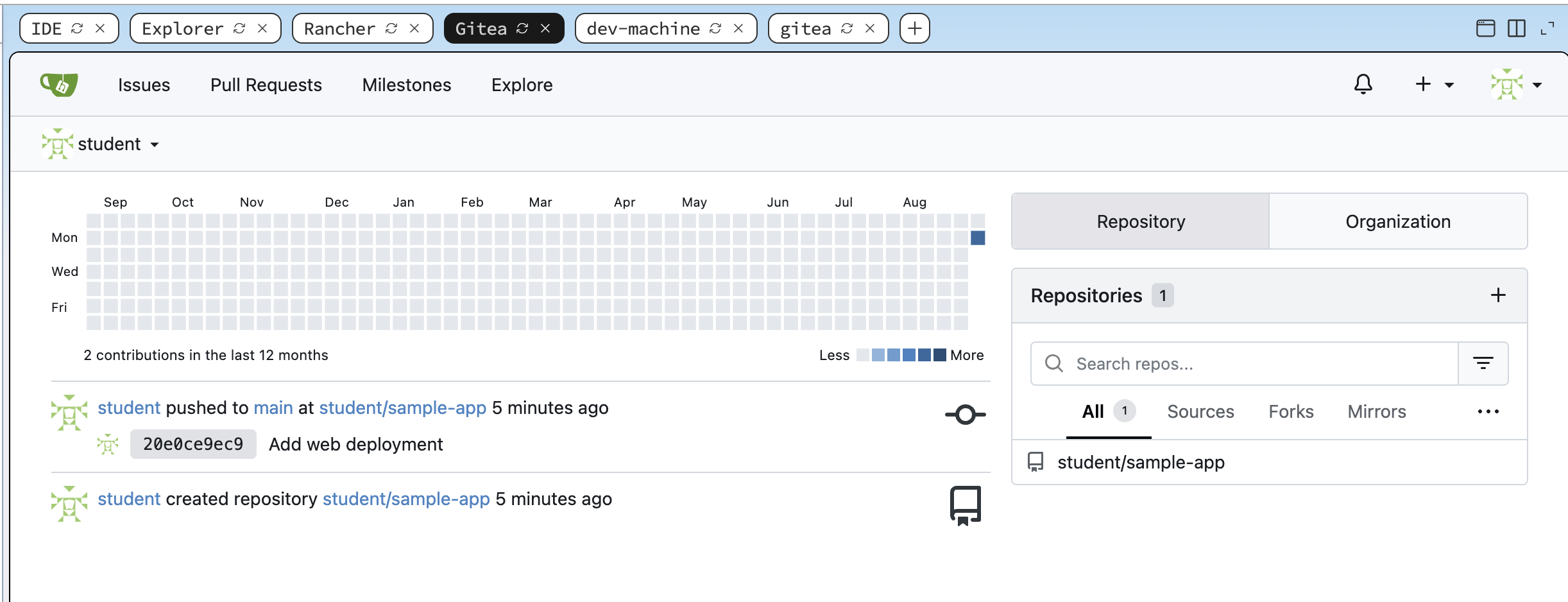Click the Repositories count badge
The image size is (1568, 602).
point(1163,295)
